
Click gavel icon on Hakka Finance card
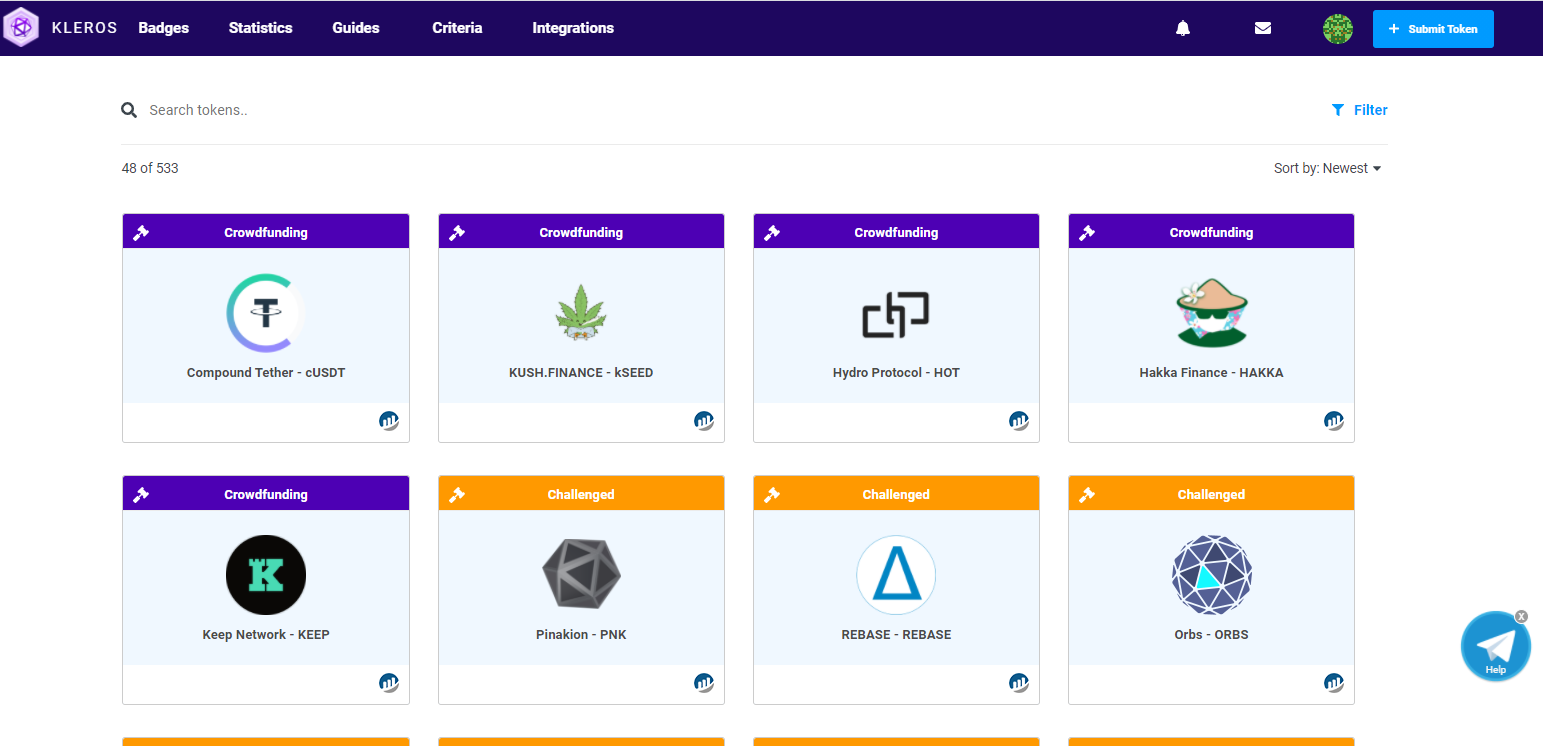(1087, 232)
